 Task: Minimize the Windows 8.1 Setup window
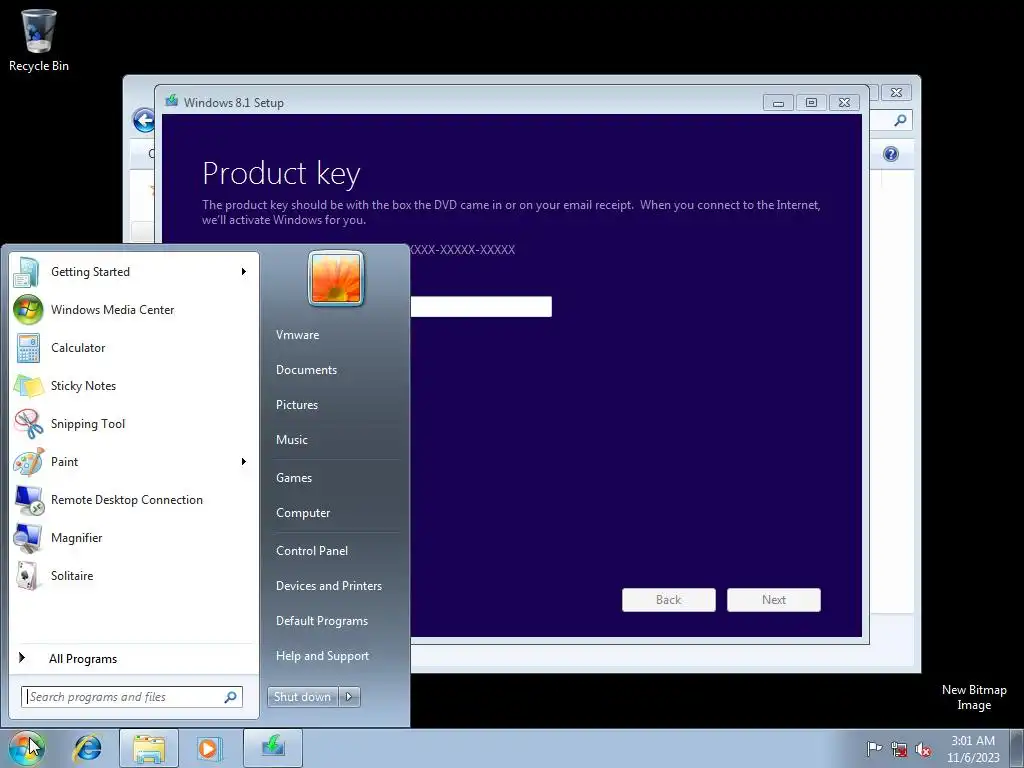pyautogui.click(x=778, y=103)
